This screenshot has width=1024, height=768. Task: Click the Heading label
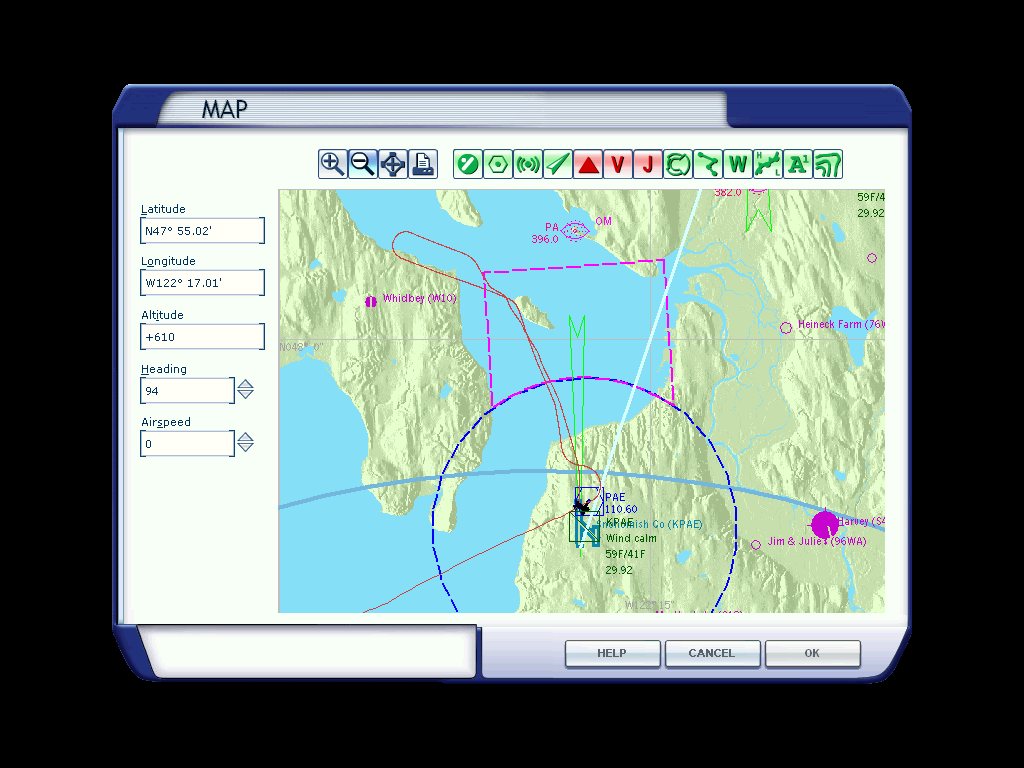pos(164,369)
